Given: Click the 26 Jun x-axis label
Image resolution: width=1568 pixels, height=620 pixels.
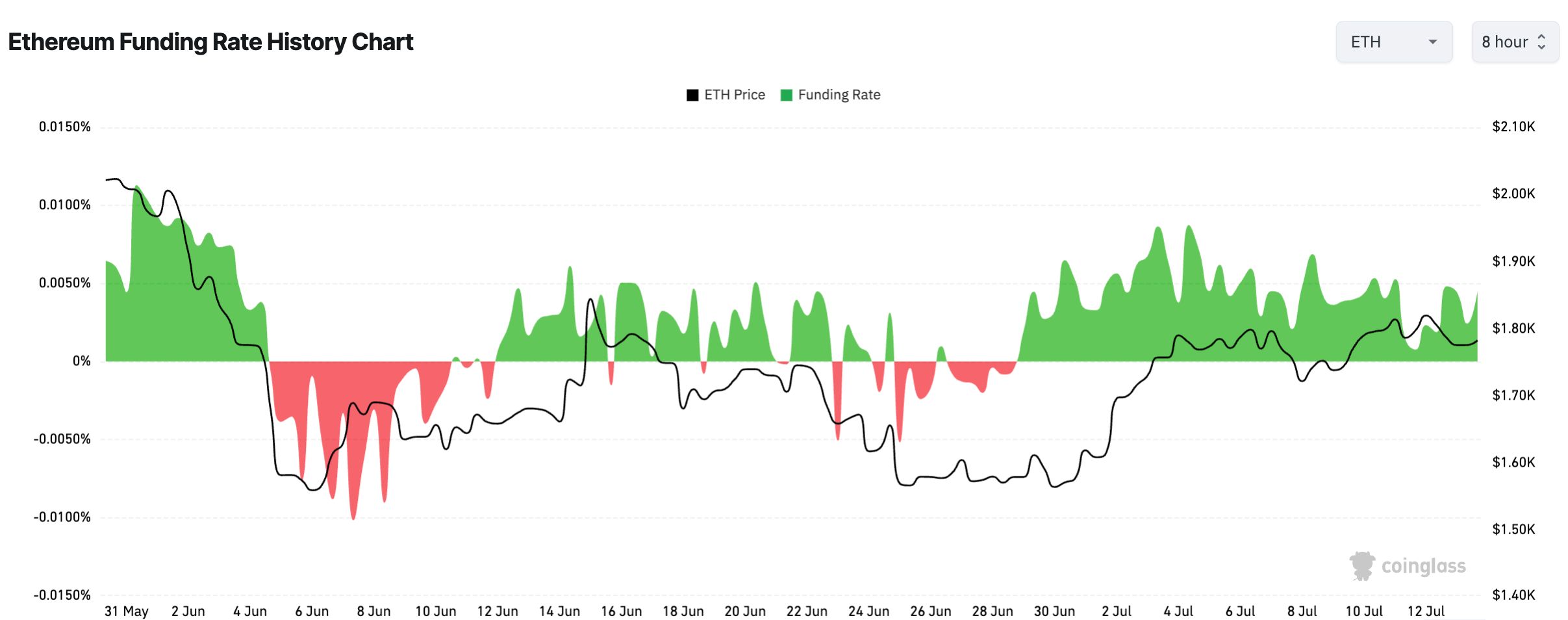Looking at the screenshot, I should click(931, 612).
